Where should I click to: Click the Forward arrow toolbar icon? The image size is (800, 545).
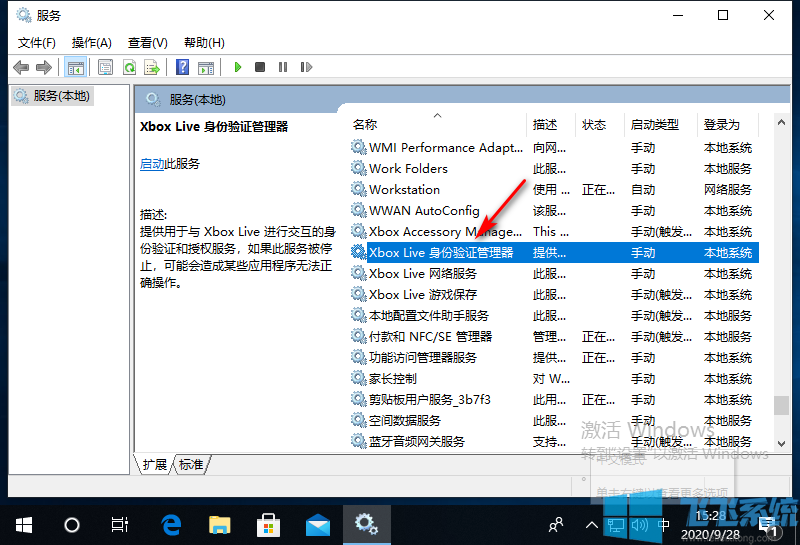click(x=44, y=67)
